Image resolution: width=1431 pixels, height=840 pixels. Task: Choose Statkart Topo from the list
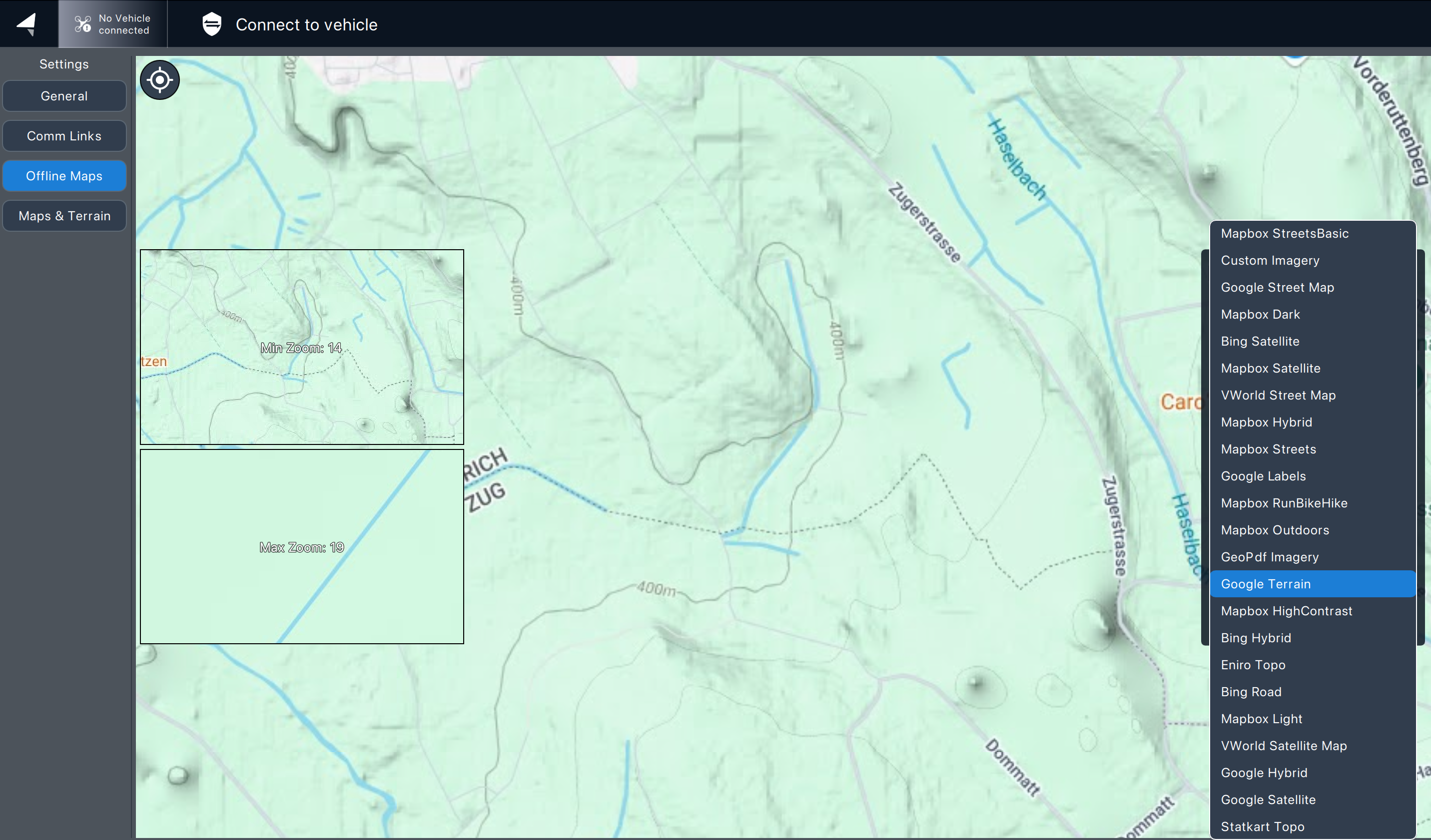1262,827
